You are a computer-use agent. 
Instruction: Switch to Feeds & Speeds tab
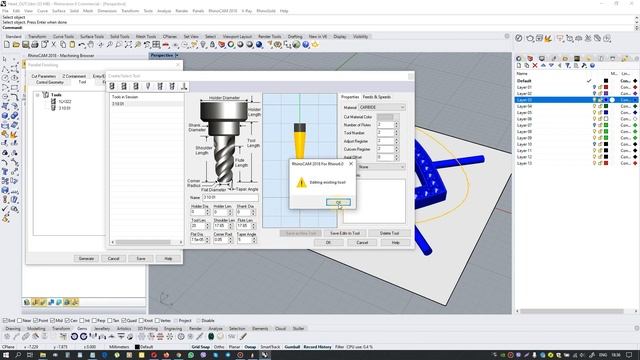(377, 97)
